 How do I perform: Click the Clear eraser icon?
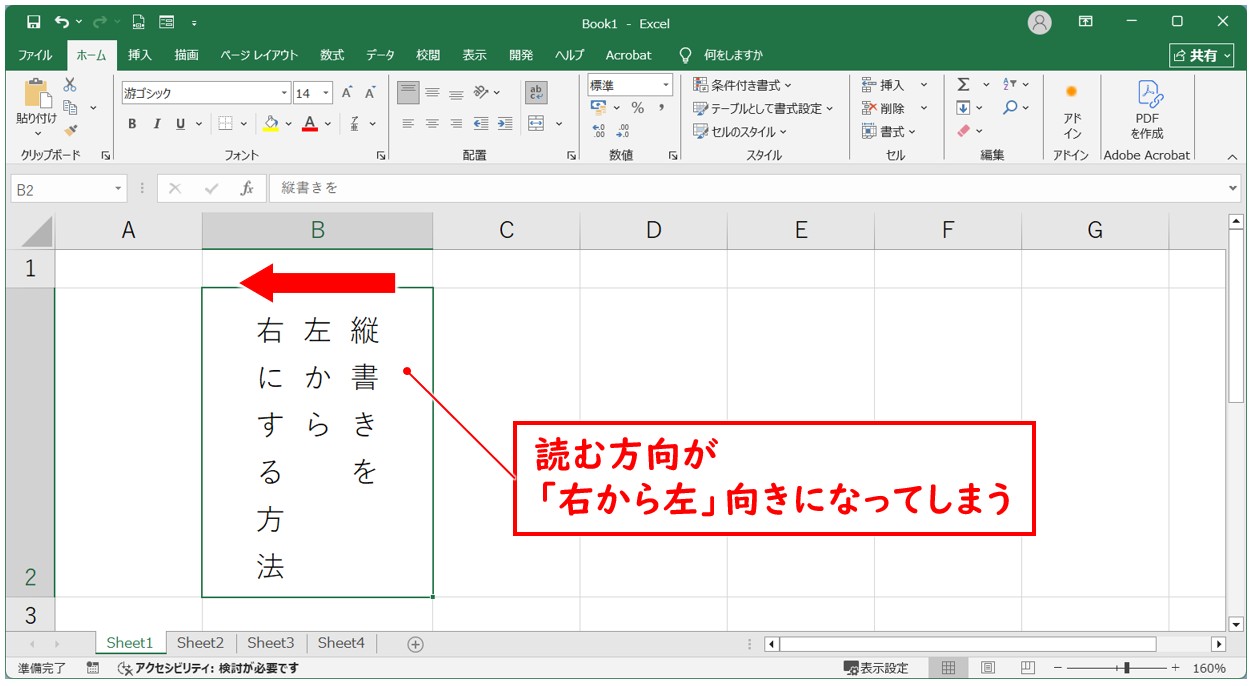point(963,131)
